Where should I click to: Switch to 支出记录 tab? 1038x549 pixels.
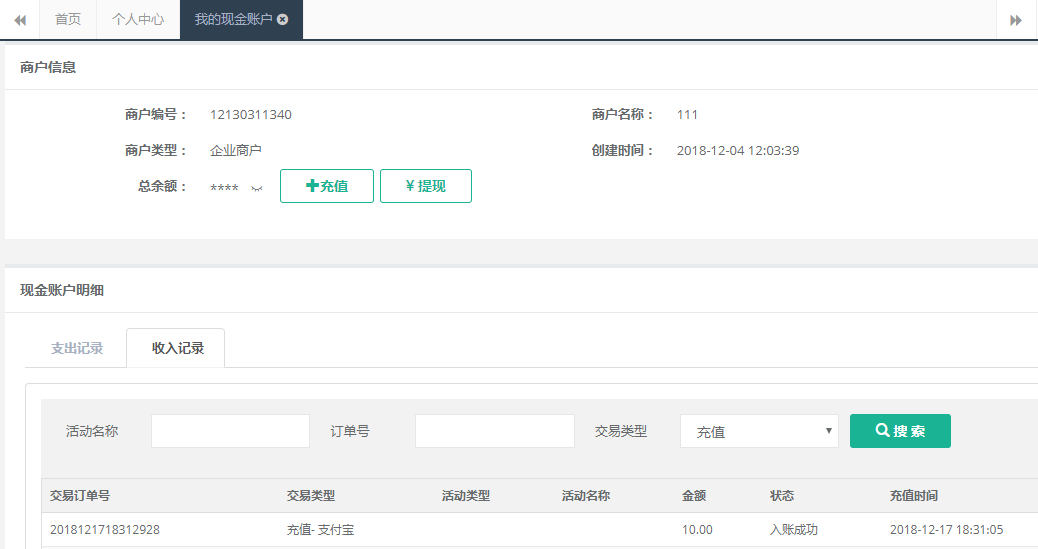pos(77,348)
